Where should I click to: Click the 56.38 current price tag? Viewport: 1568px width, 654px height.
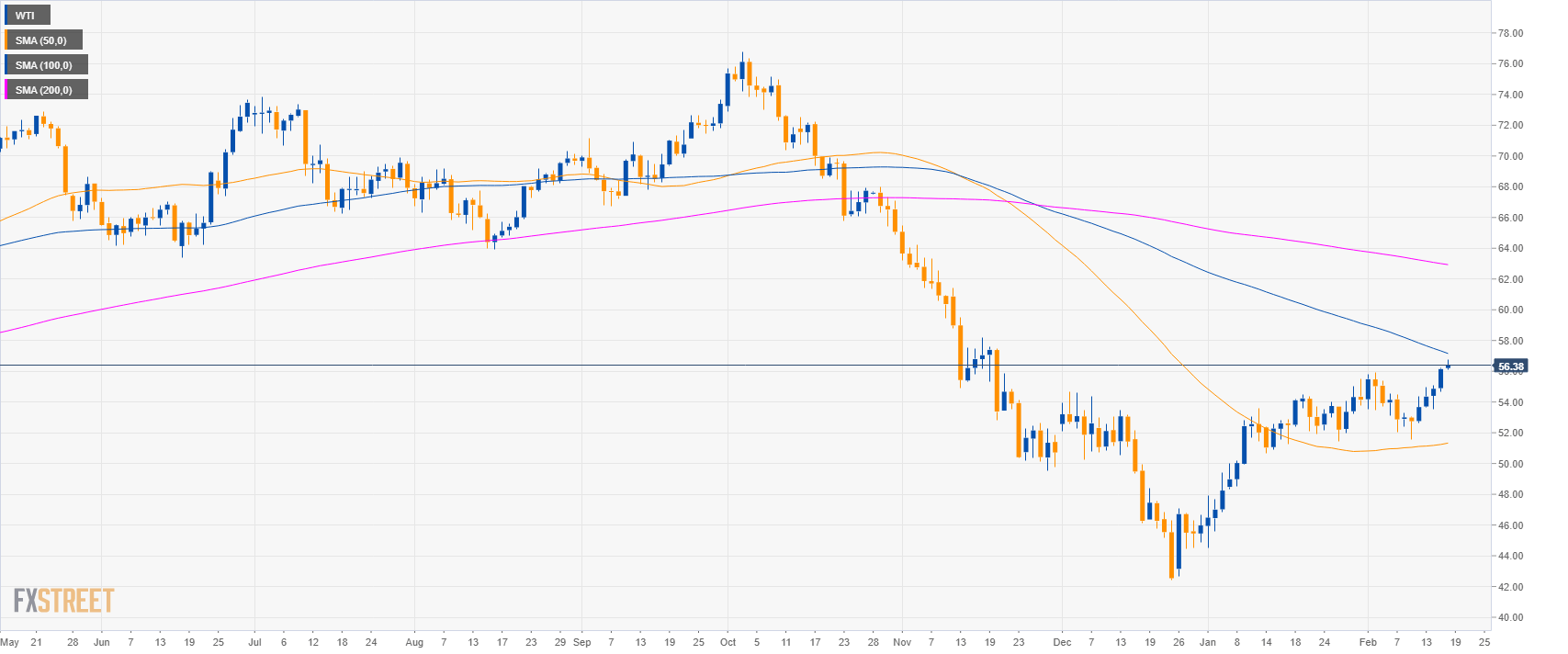point(1510,366)
